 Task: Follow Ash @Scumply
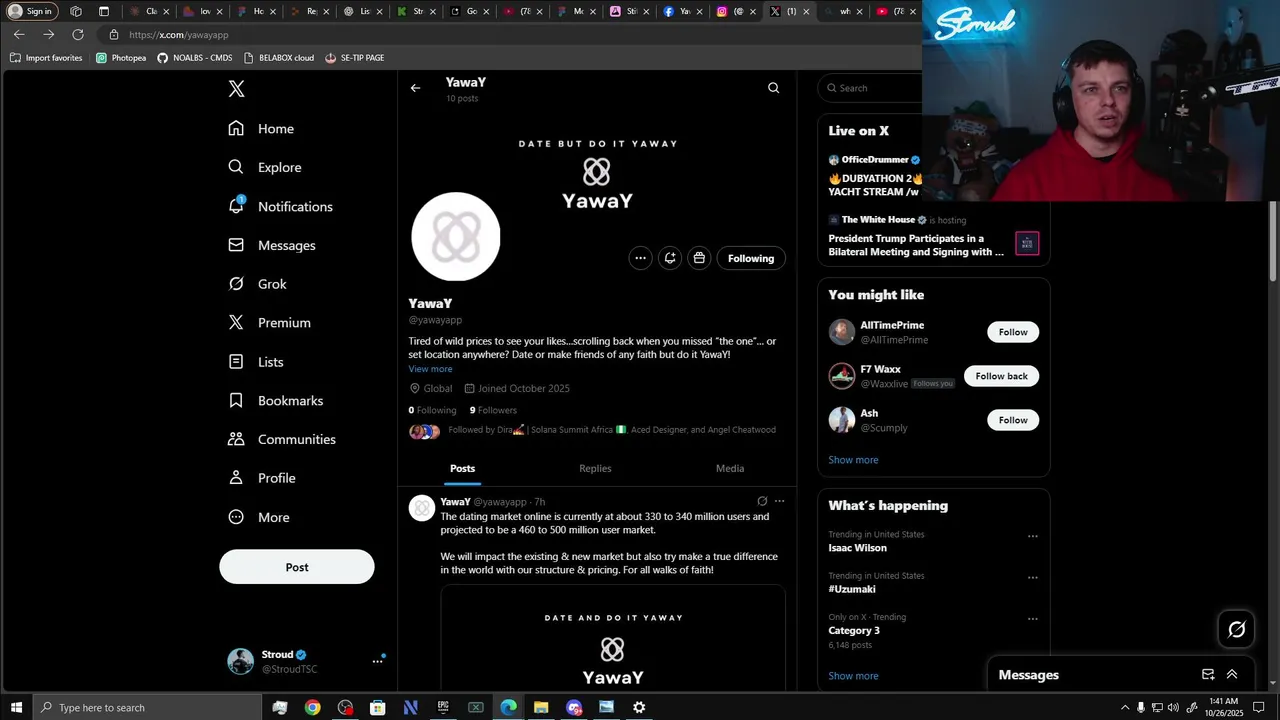click(1013, 420)
